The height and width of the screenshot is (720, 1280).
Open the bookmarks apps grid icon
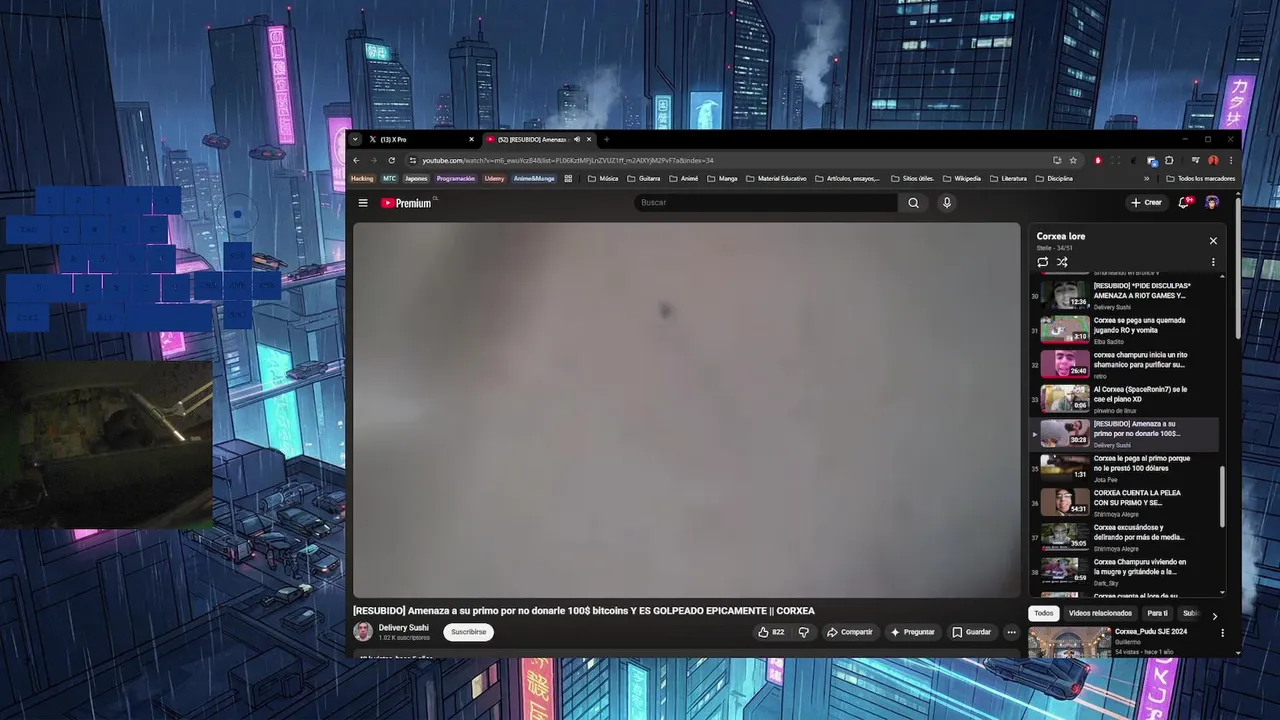point(568,179)
